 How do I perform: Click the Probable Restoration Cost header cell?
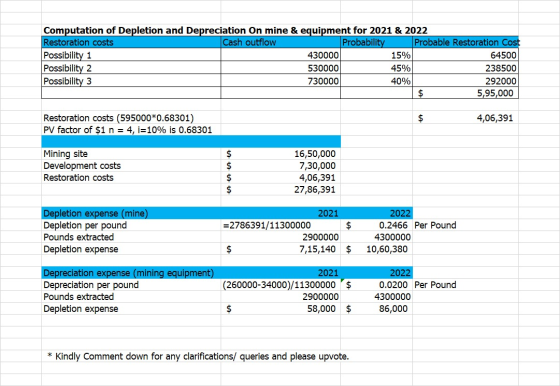pyautogui.click(x=467, y=42)
